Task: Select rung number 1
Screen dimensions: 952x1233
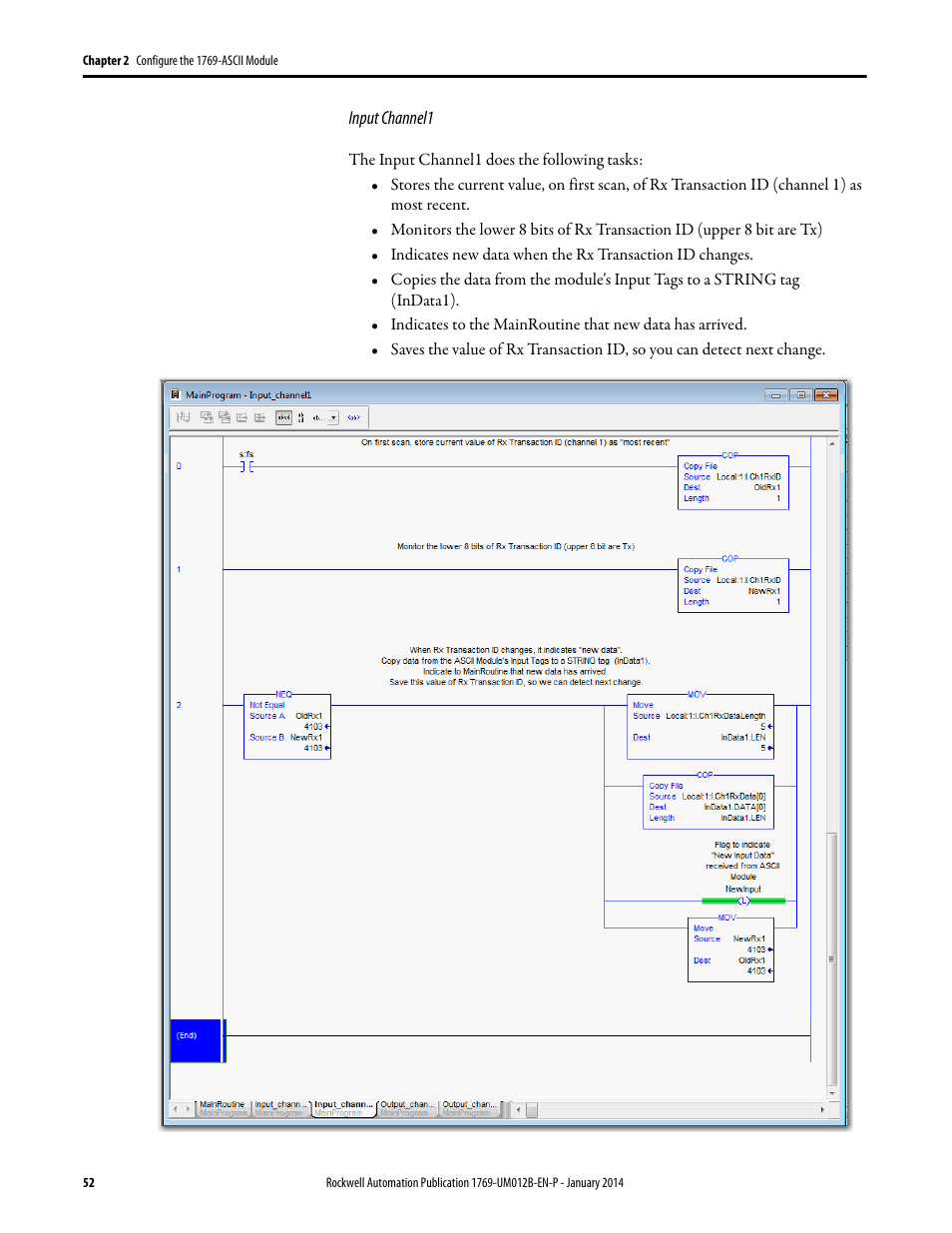Action: coord(180,569)
